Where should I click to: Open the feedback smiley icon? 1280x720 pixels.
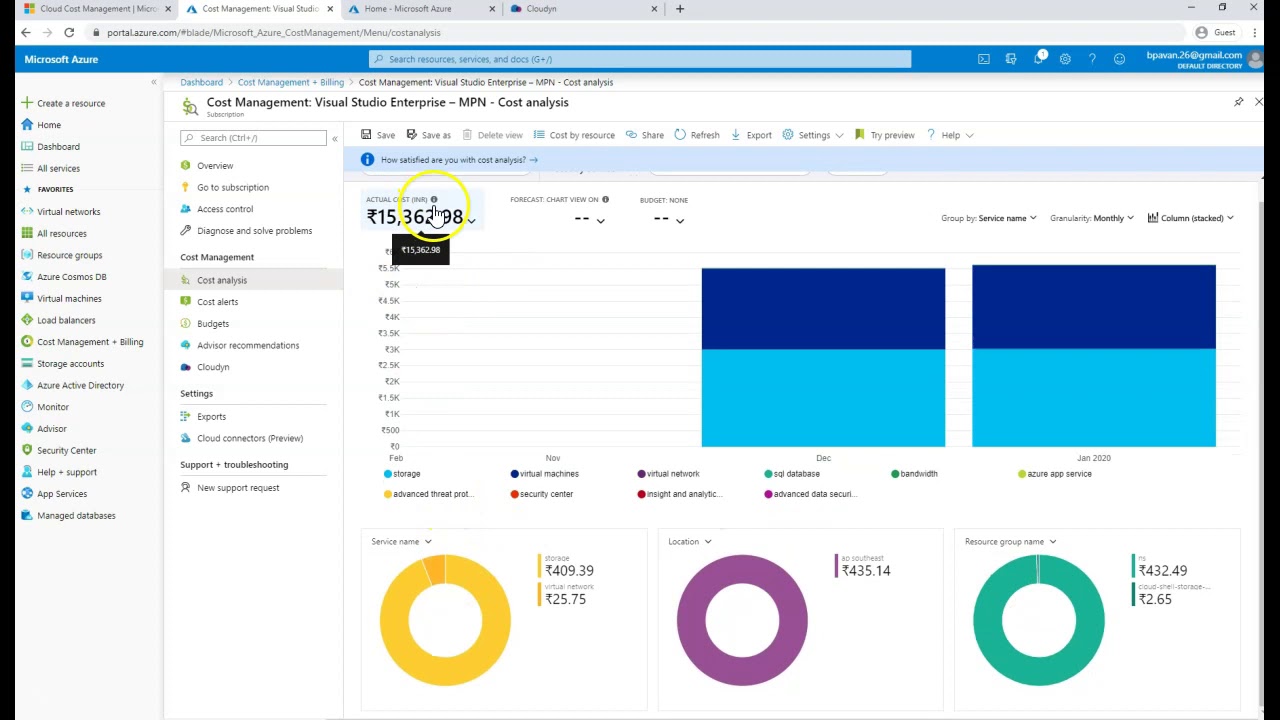1119,59
